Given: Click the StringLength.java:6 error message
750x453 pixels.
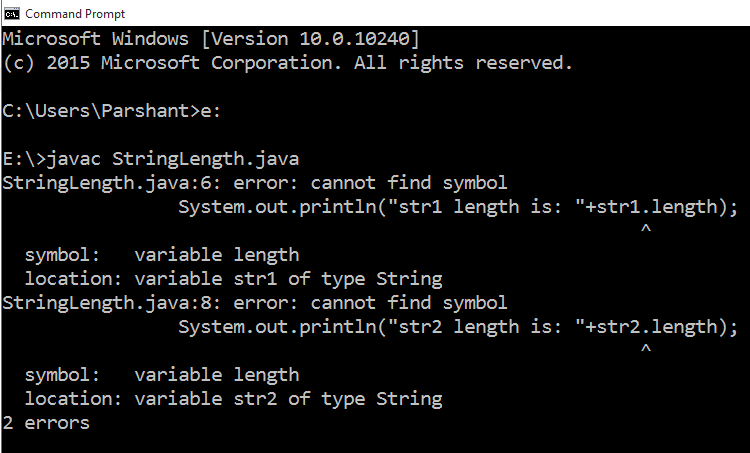Looking at the screenshot, I should tap(255, 183).
